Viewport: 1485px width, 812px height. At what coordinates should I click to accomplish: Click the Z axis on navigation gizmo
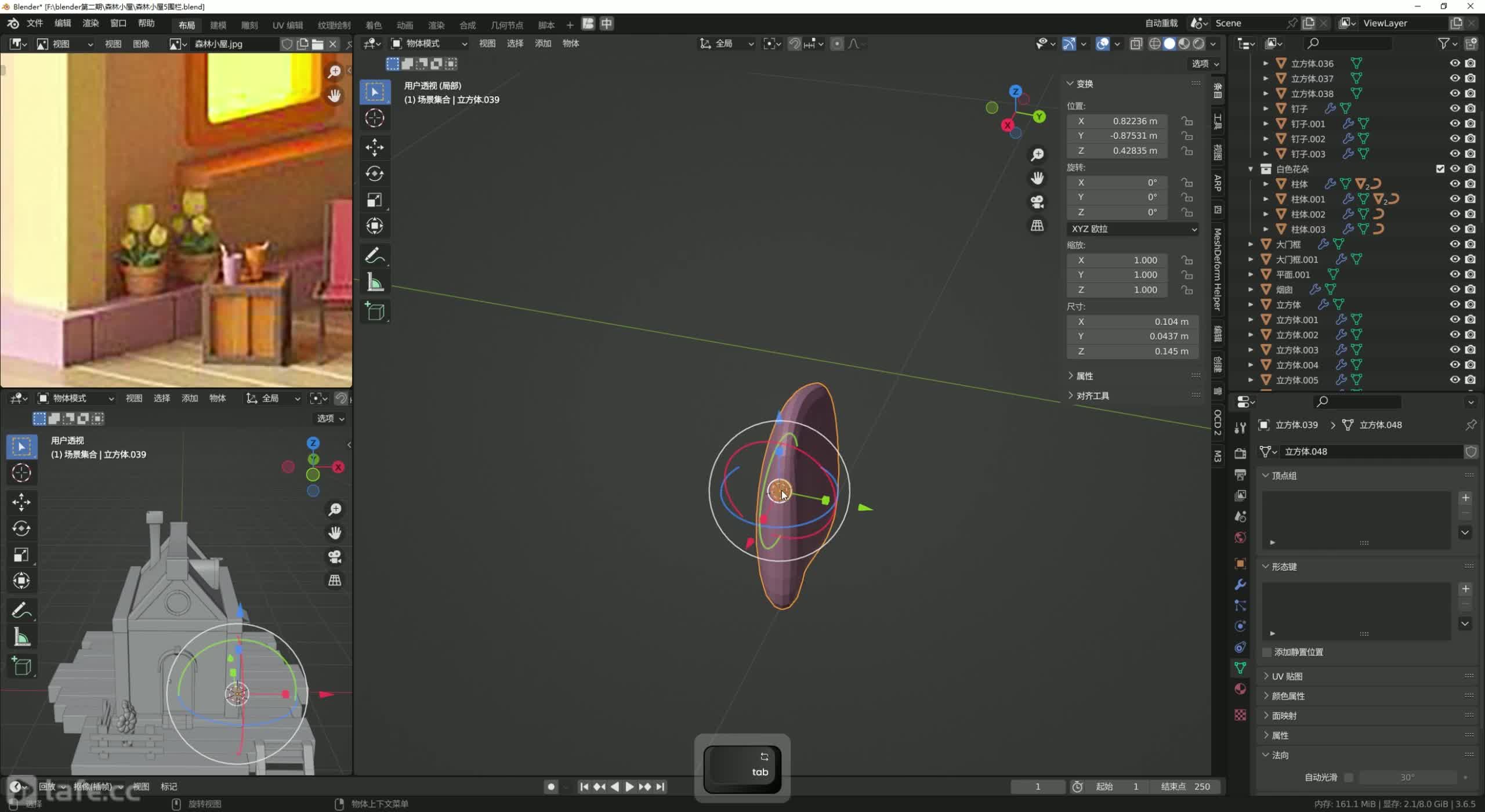pyautogui.click(x=1015, y=92)
